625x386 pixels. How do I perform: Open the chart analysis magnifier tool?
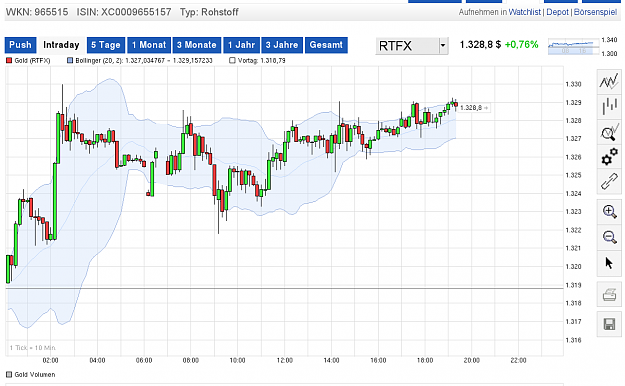tap(609, 132)
